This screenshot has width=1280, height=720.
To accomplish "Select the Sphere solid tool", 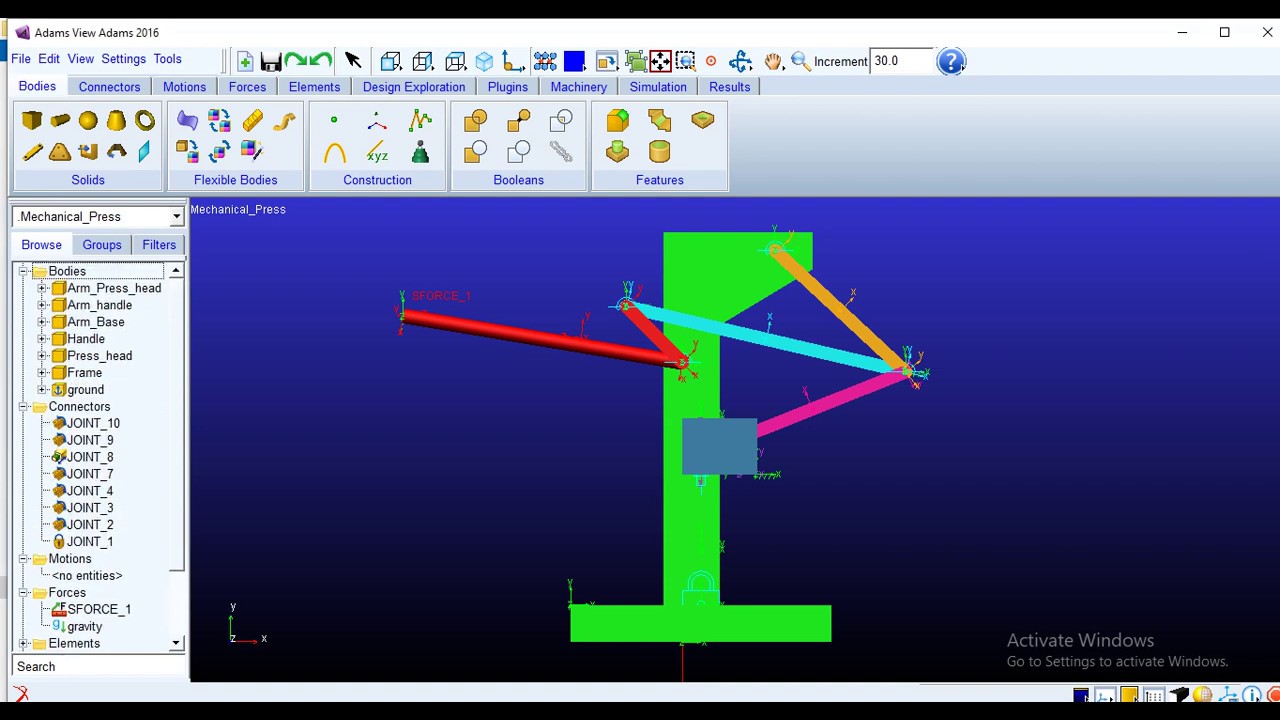I will 88,121.
